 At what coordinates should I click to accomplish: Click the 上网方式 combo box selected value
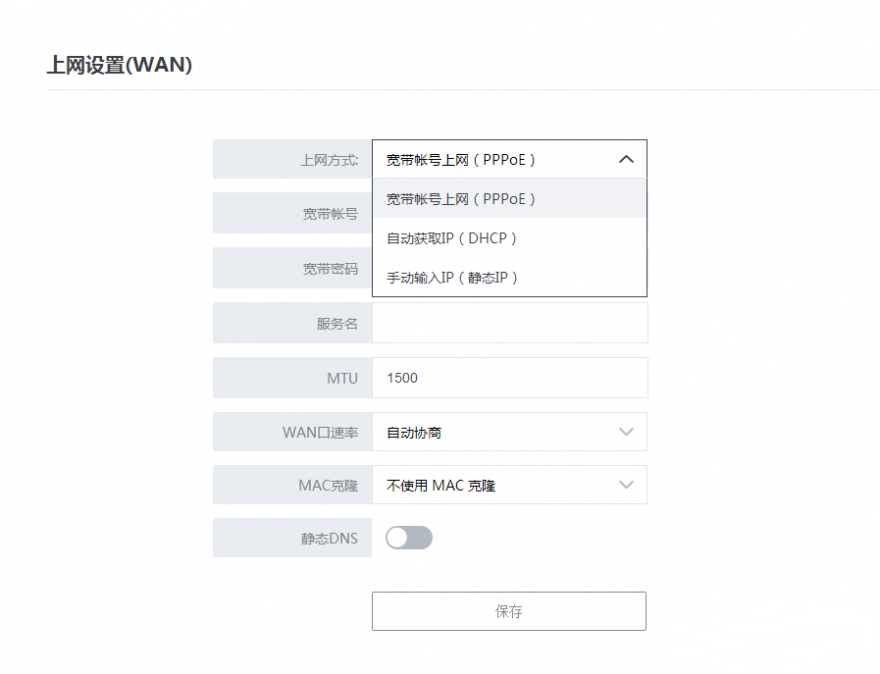click(462, 159)
